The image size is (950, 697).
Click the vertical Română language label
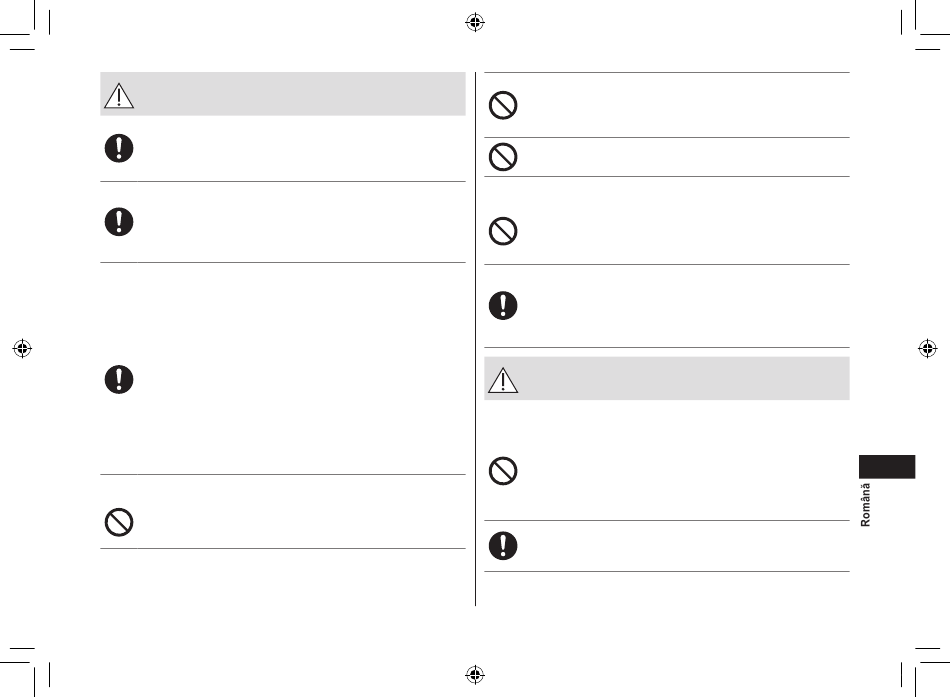click(x=865, y=504)
